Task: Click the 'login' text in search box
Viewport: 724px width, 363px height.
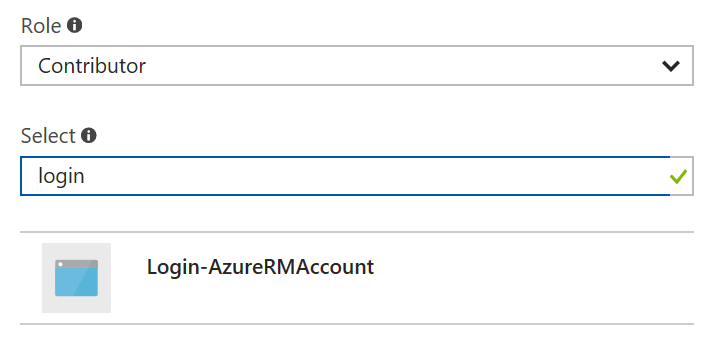Action: pos(61,176)
